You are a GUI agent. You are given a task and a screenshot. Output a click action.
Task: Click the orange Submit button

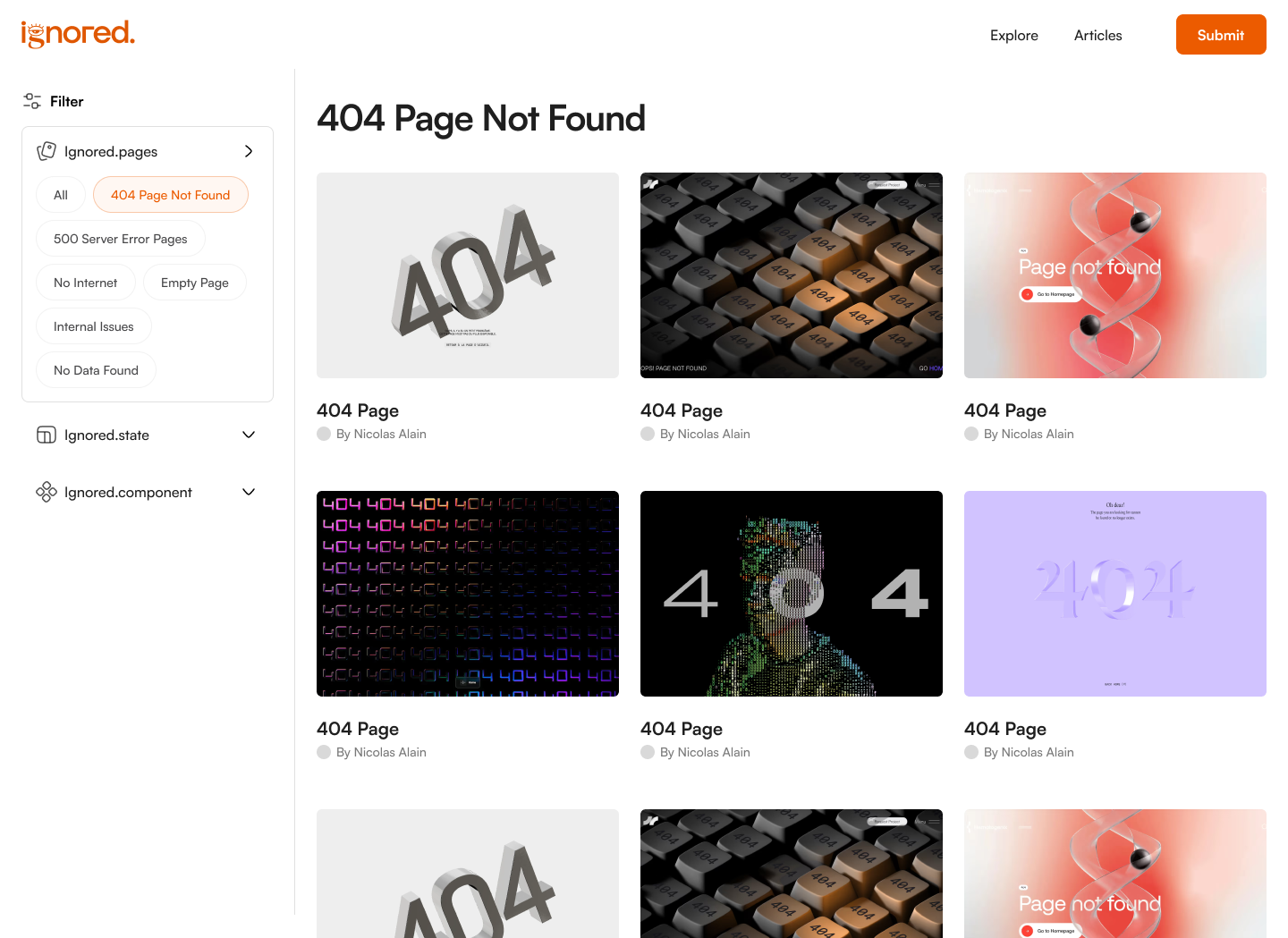pyautogui.click(x=1221, y=35)
